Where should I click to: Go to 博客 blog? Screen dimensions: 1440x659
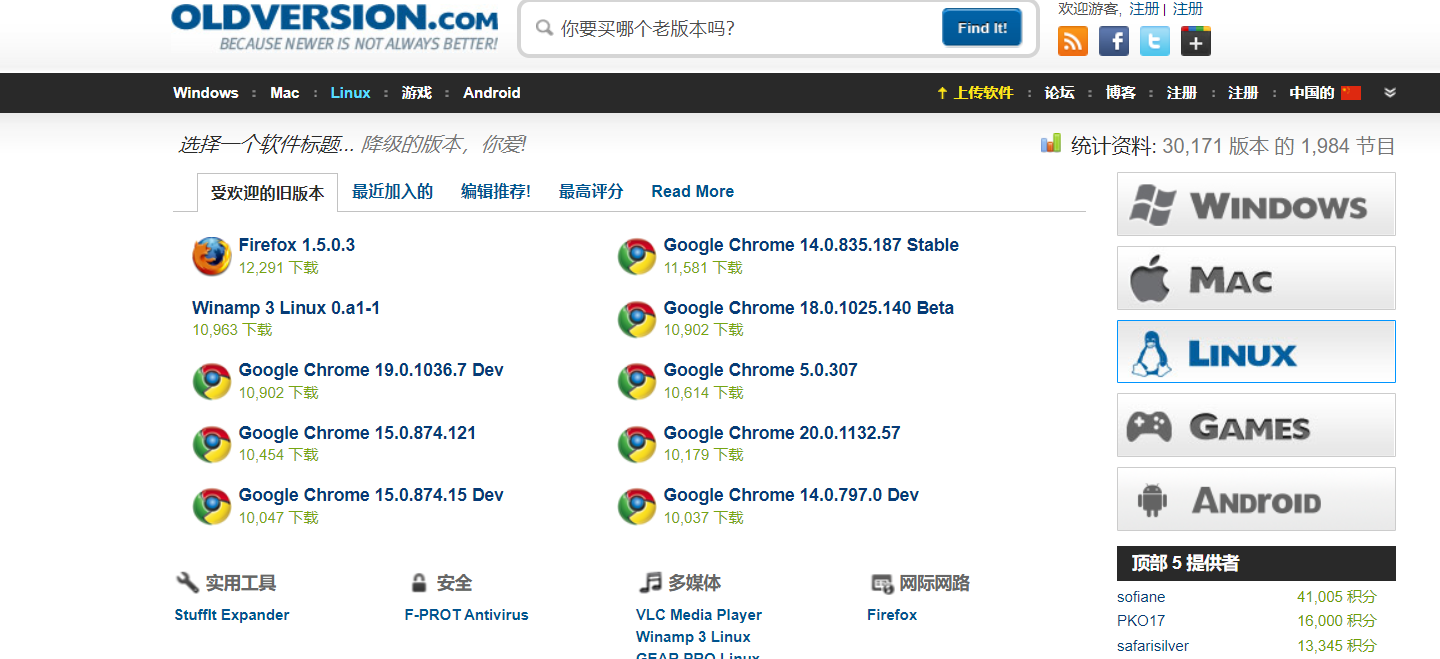(x=1121, y=93)
